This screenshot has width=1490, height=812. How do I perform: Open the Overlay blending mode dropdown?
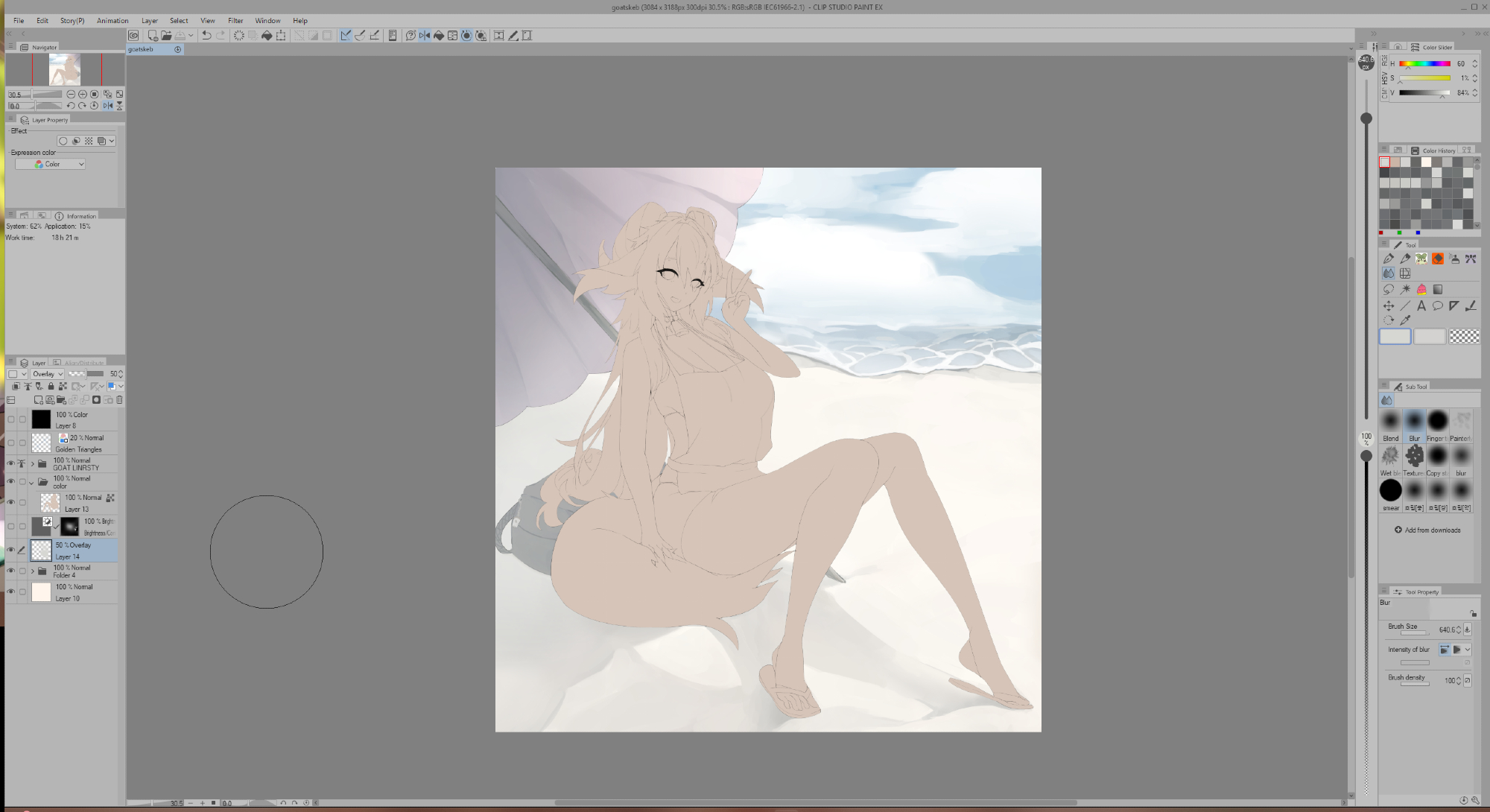coord(48,374)
